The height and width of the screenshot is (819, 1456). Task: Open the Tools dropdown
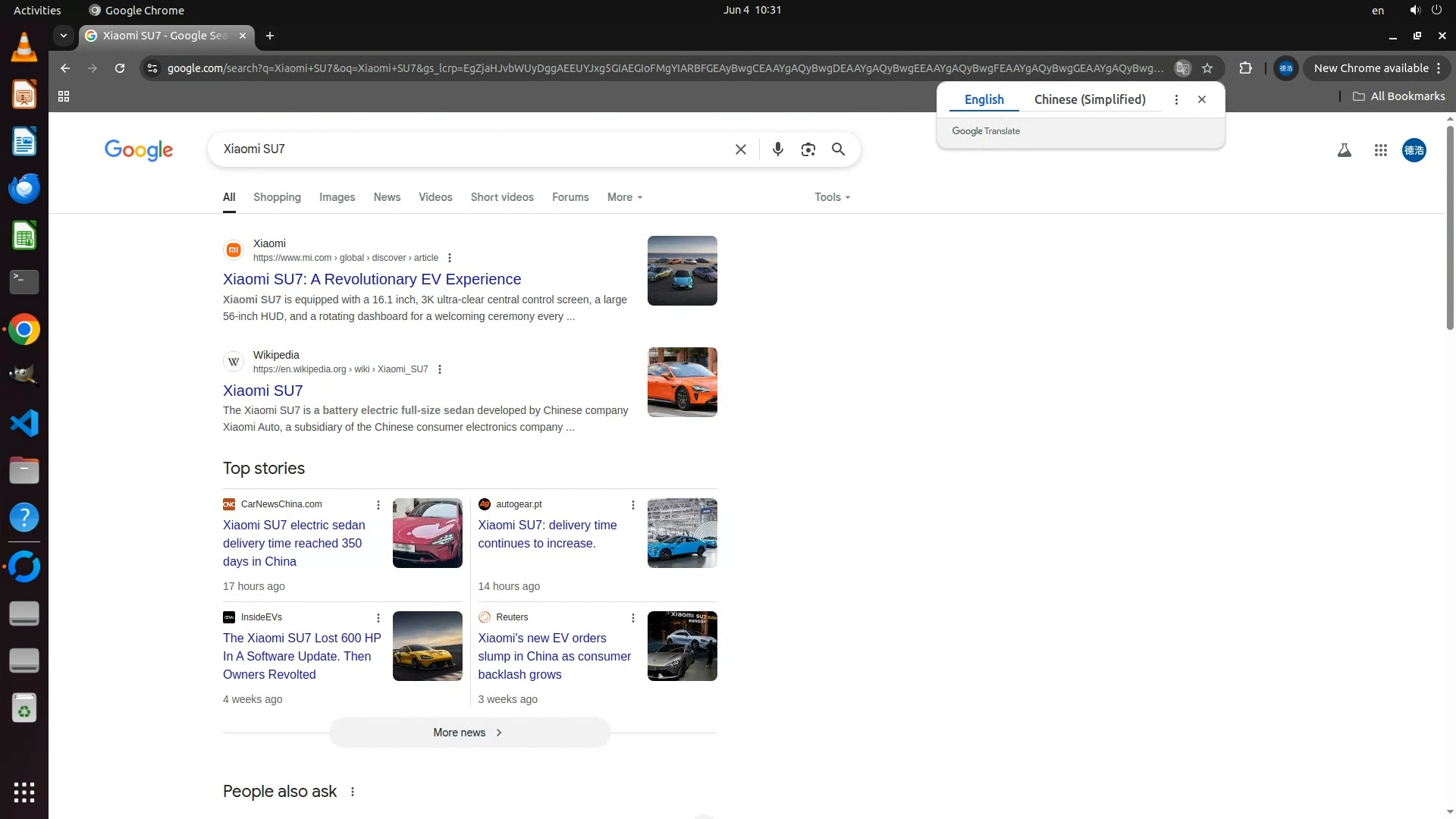tap(832, 197)
